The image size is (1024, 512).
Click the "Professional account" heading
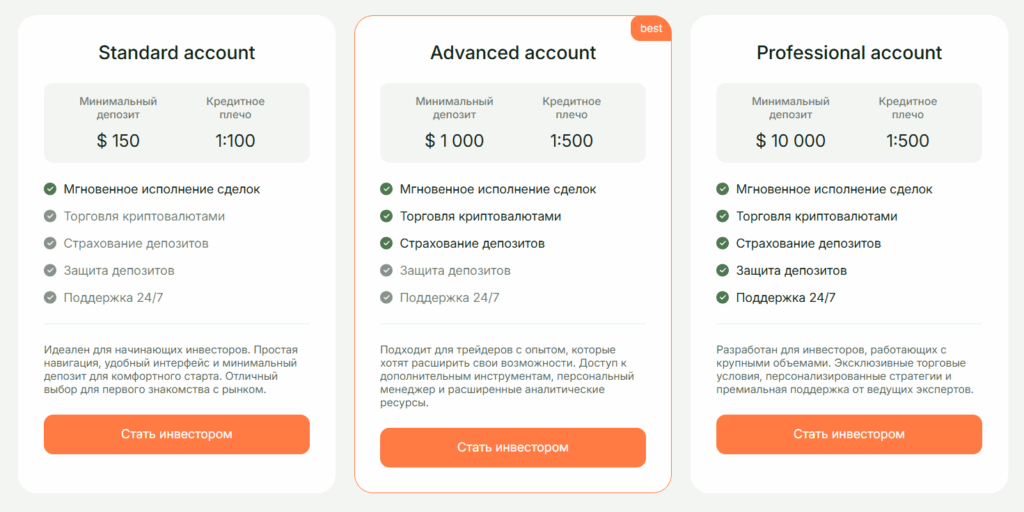849,53
